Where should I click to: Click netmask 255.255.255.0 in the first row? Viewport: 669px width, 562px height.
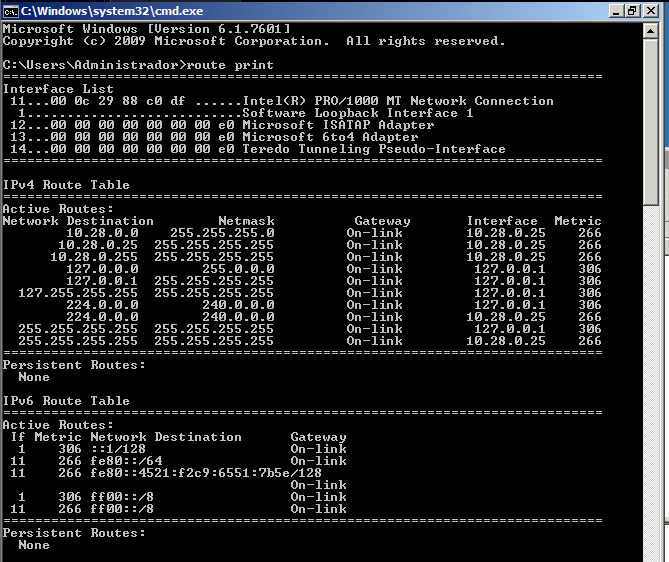(x=222, y=233)
